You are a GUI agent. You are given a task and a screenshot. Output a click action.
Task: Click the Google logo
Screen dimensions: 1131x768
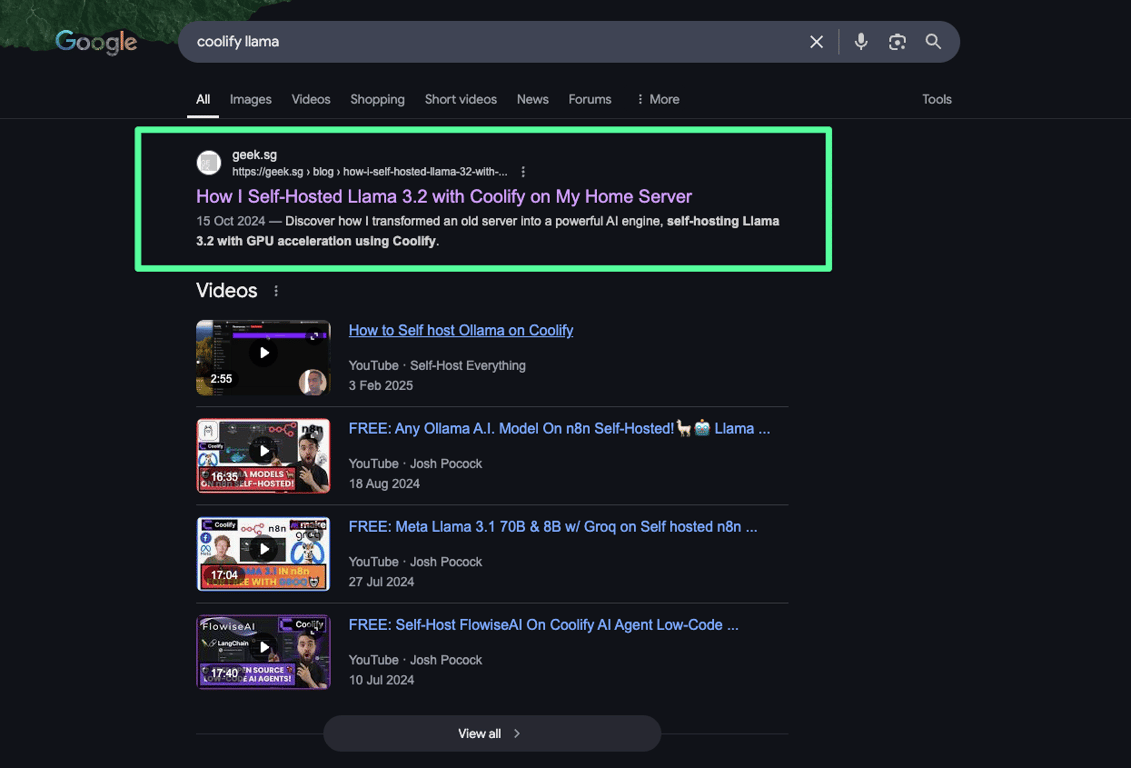pos(96,42)
